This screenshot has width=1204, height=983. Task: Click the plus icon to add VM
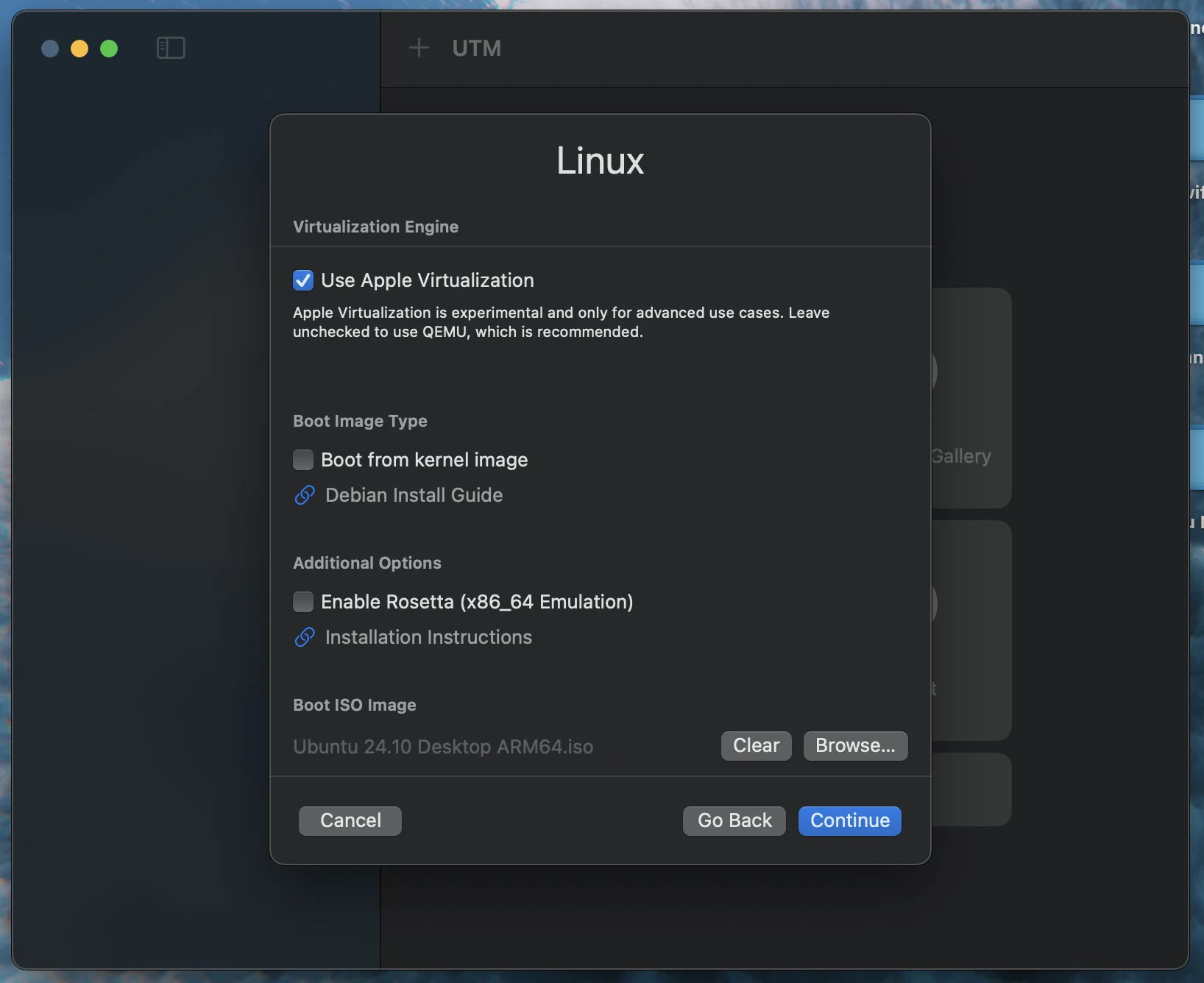tap(419, 48)
